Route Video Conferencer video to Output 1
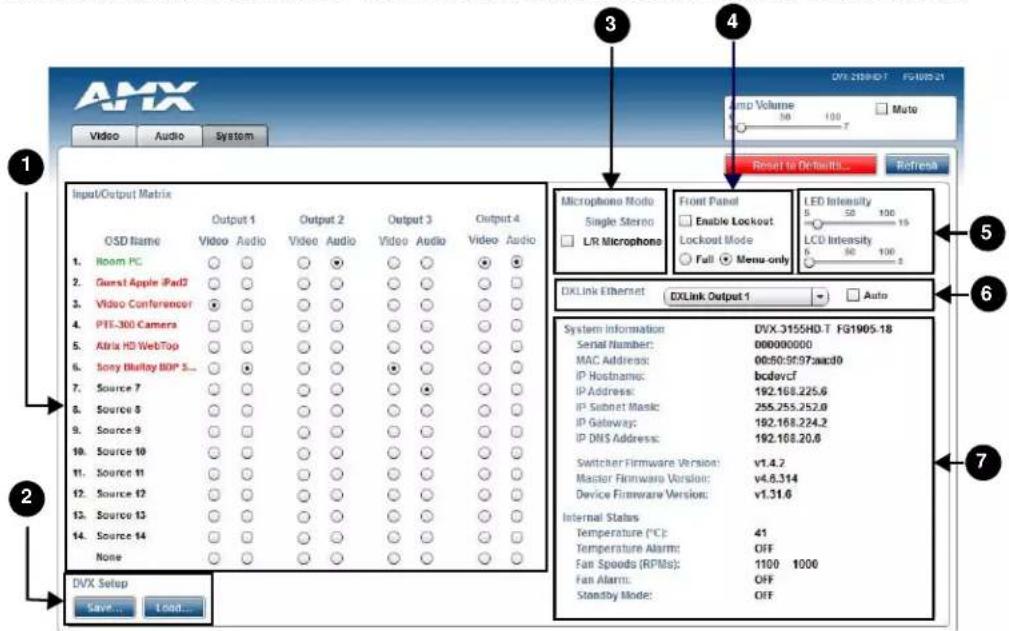1009x631 pixels. point(214,305)
